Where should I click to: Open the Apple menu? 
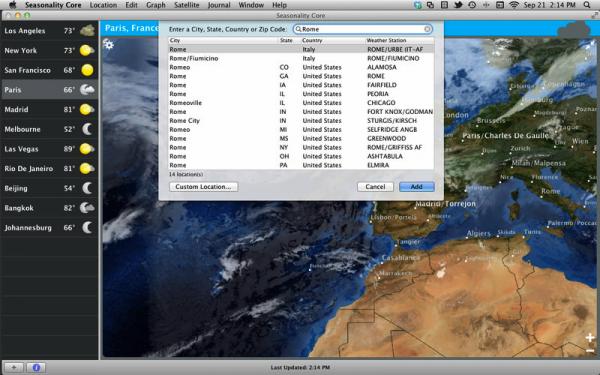13,5
